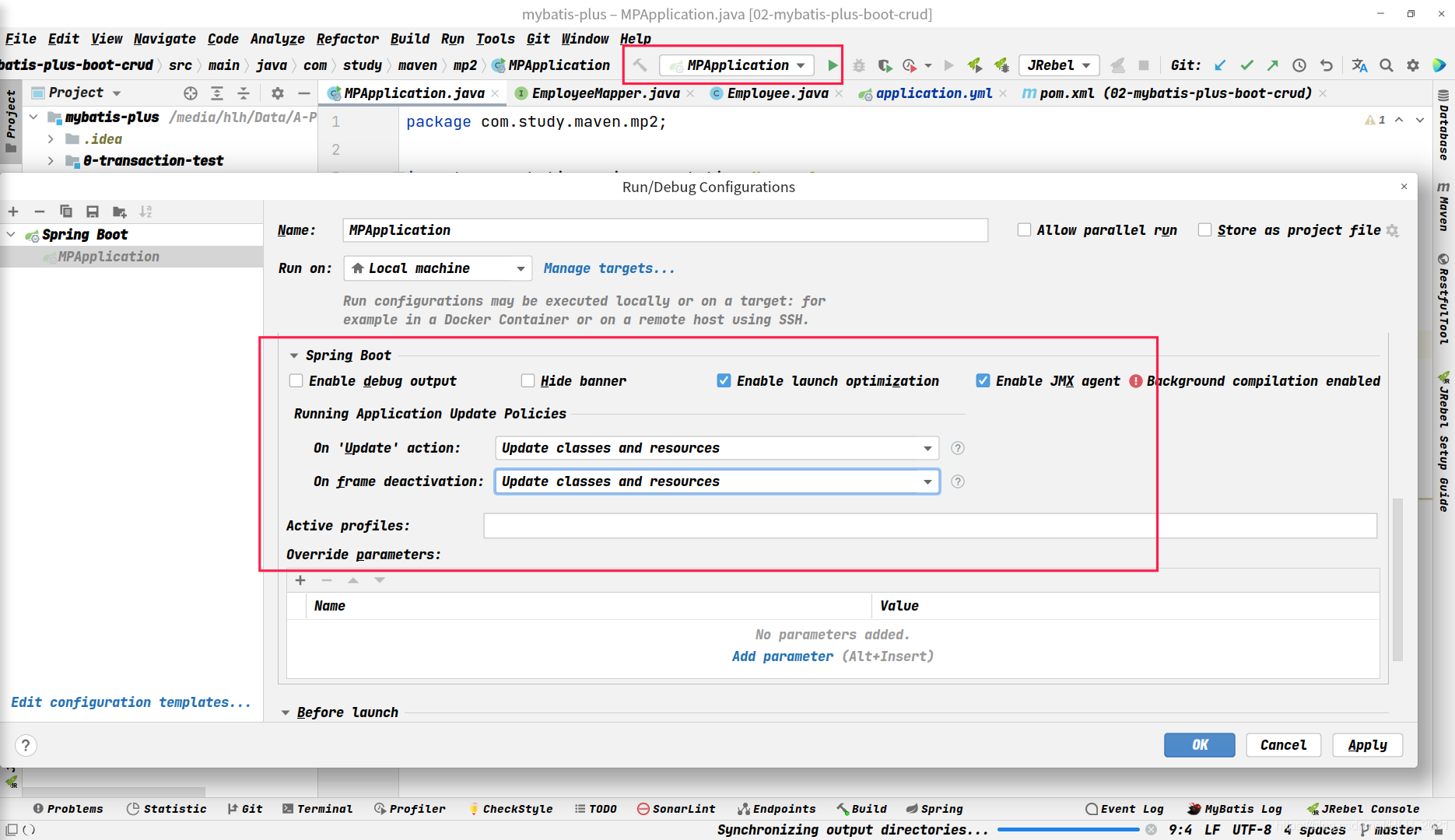Click Cancel button in dialog

[1283, 745]
